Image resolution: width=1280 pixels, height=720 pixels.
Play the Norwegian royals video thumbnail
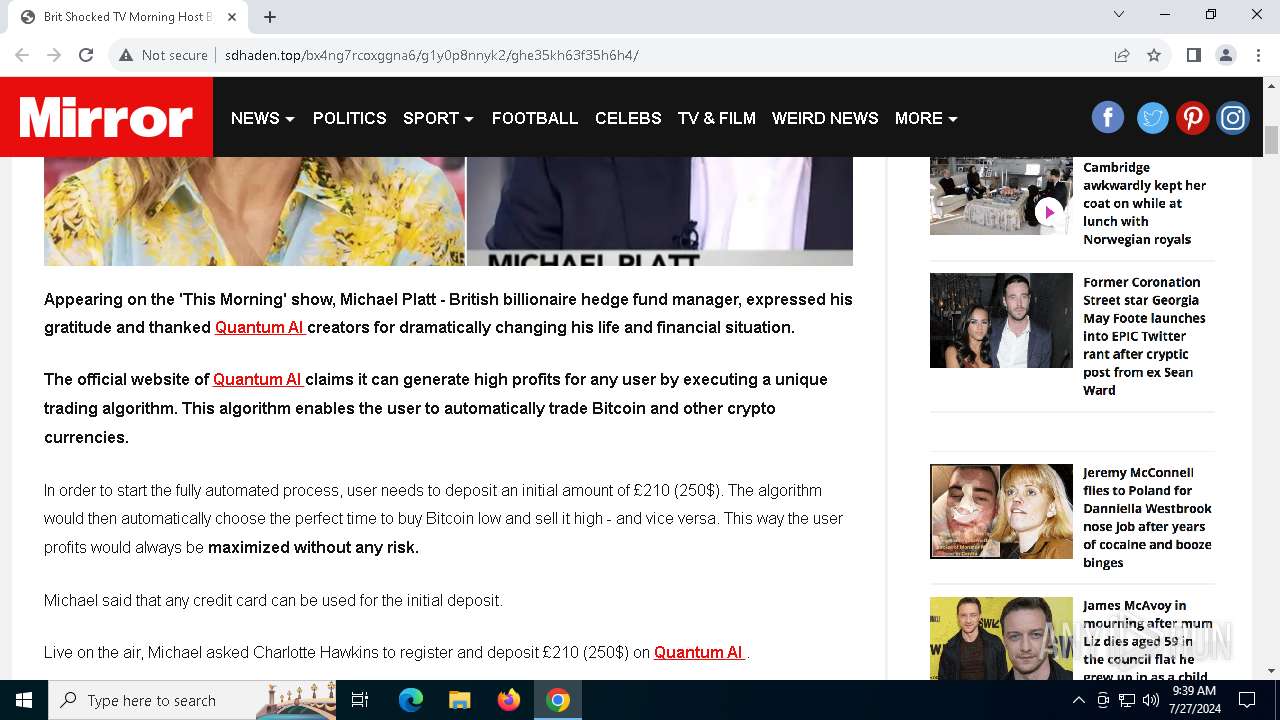(x=1048, y=212)
